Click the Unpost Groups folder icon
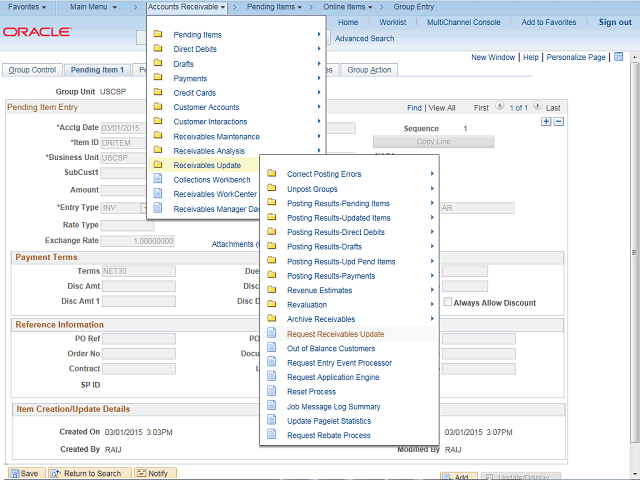Screen dimensions: 640x480 click(x=272, y=188)
